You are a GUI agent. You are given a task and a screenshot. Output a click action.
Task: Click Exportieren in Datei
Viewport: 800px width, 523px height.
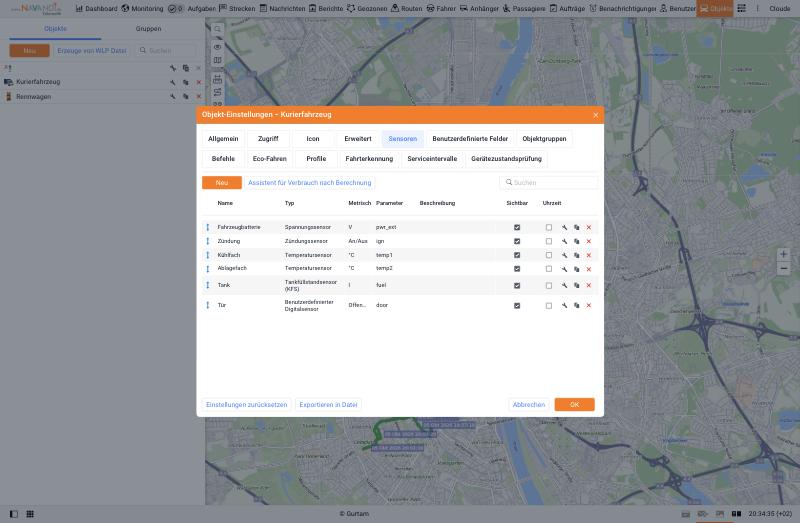(x=328, y=405)
